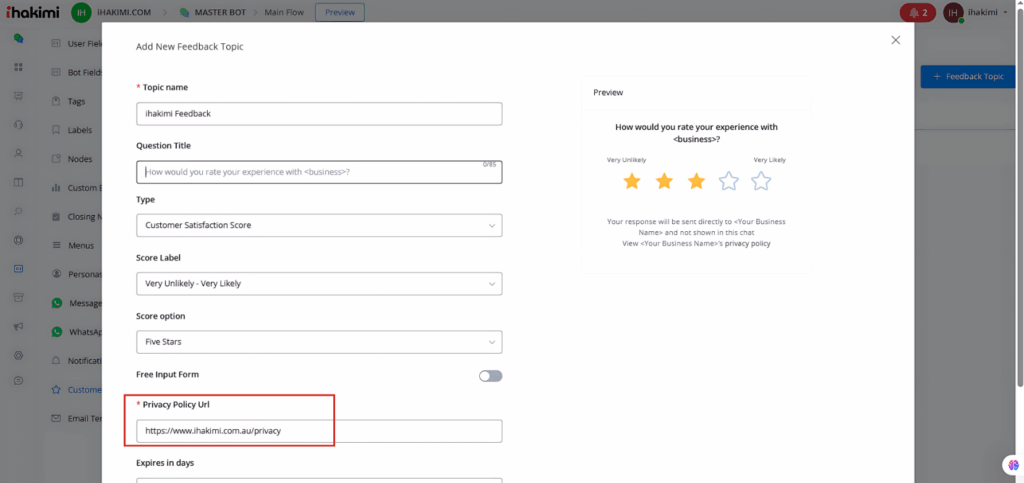
Task: Open the Type dropdown
Action: pos(319,225)
